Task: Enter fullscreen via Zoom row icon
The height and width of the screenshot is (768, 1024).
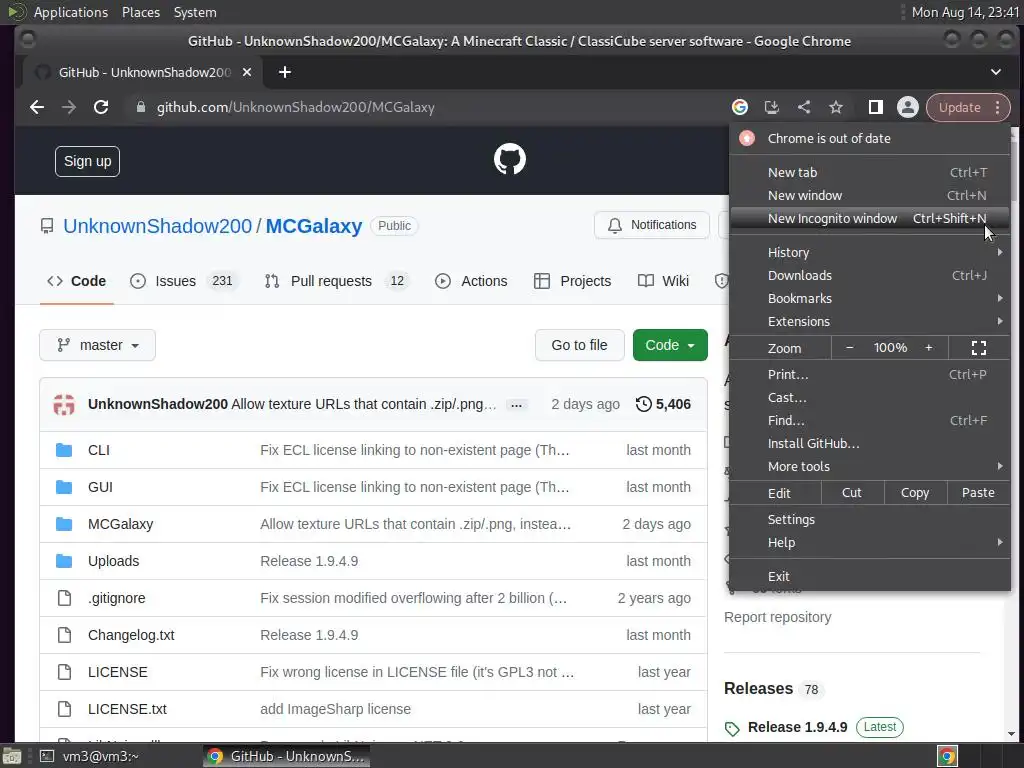Action: 978,348
